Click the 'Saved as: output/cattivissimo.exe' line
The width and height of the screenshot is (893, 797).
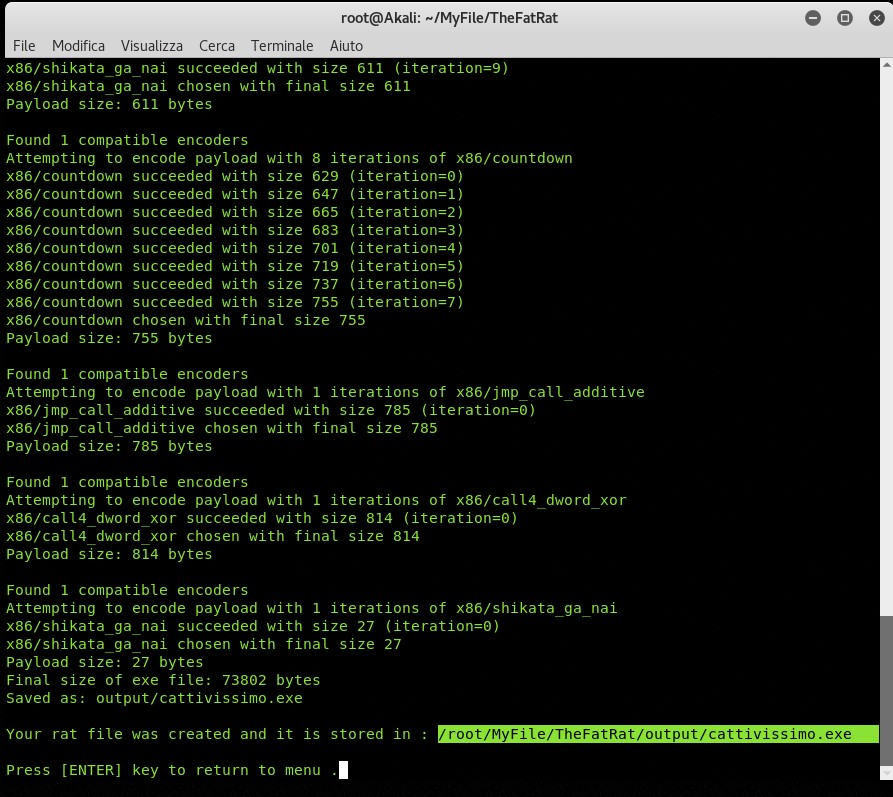(x=154, y=698)
